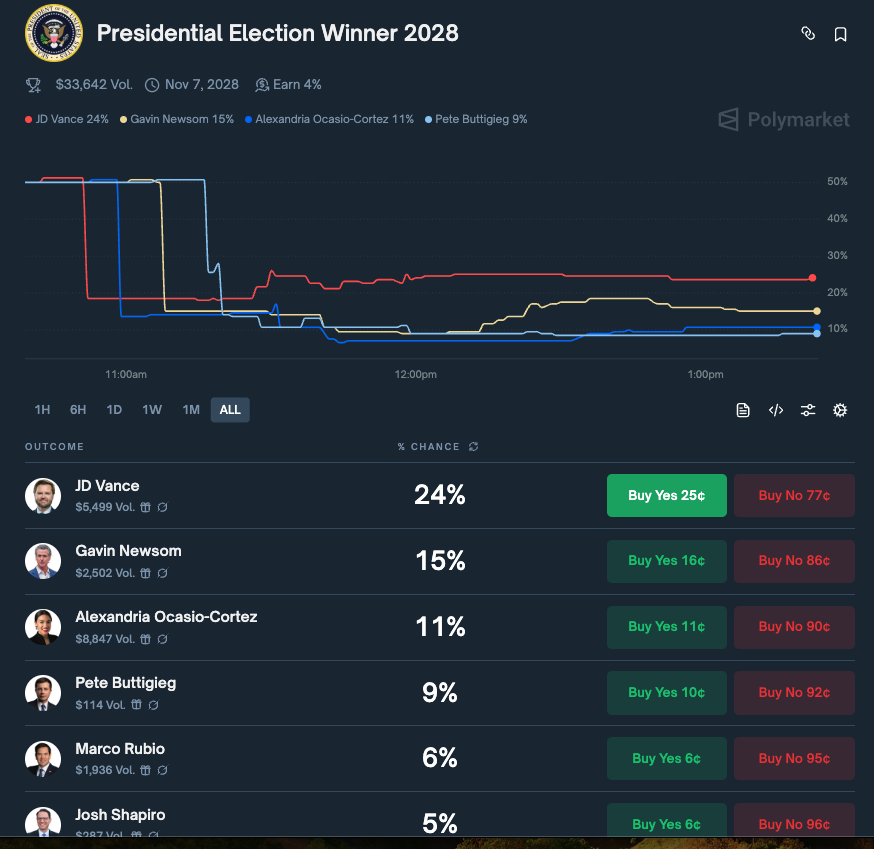This screenshot has height=849, width=874.
Task: Click the Earn 4% rewards icon
Action: click(262, 84)
